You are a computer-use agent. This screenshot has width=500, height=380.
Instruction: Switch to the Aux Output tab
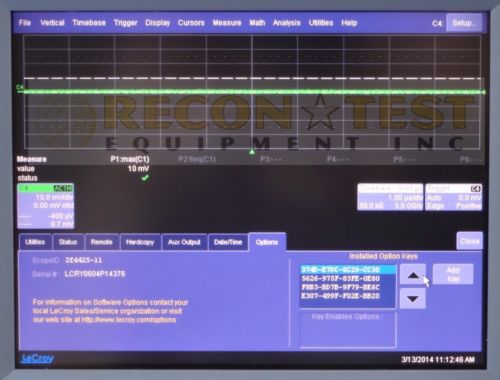[x=184, y=242]
